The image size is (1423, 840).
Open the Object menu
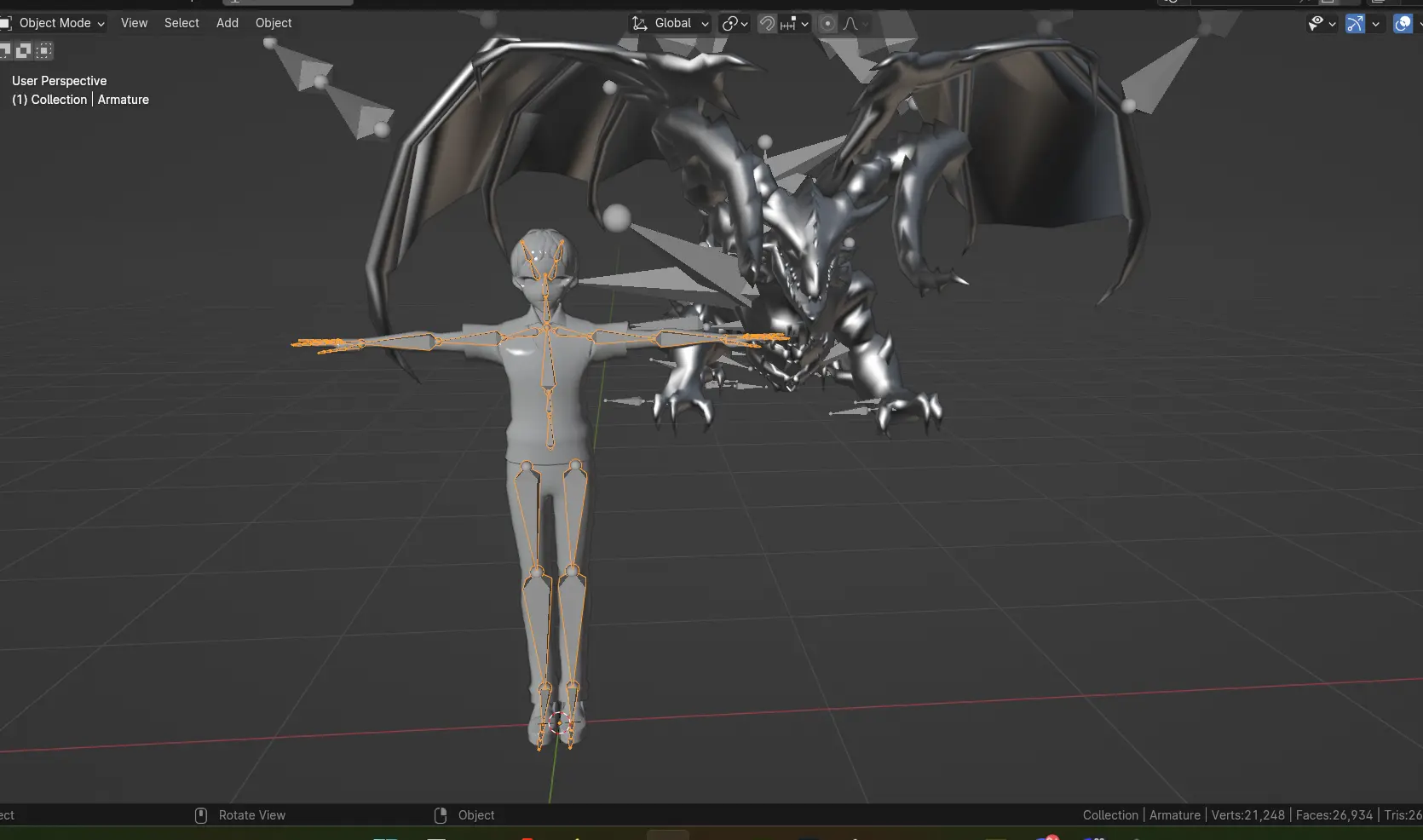tap(274, 23)
